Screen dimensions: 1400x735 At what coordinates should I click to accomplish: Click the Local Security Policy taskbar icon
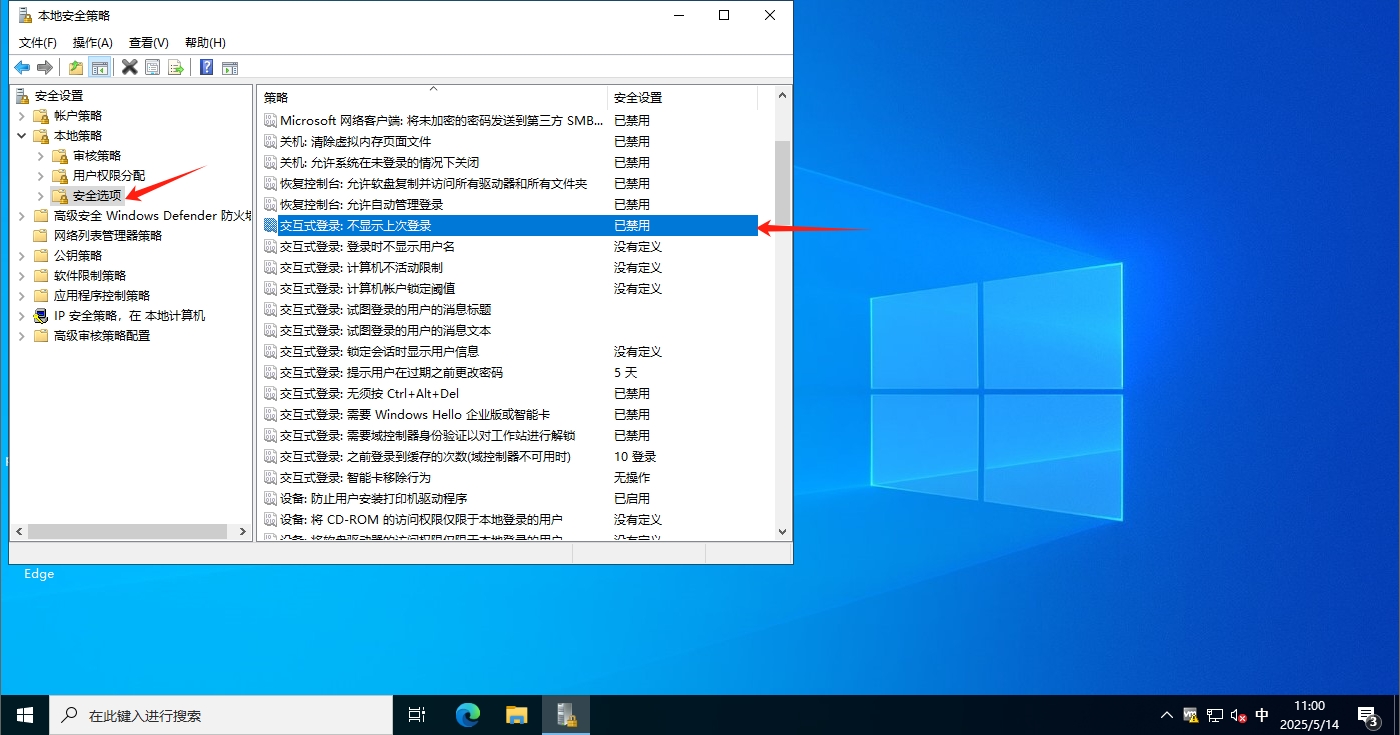[x=566, y=715]
